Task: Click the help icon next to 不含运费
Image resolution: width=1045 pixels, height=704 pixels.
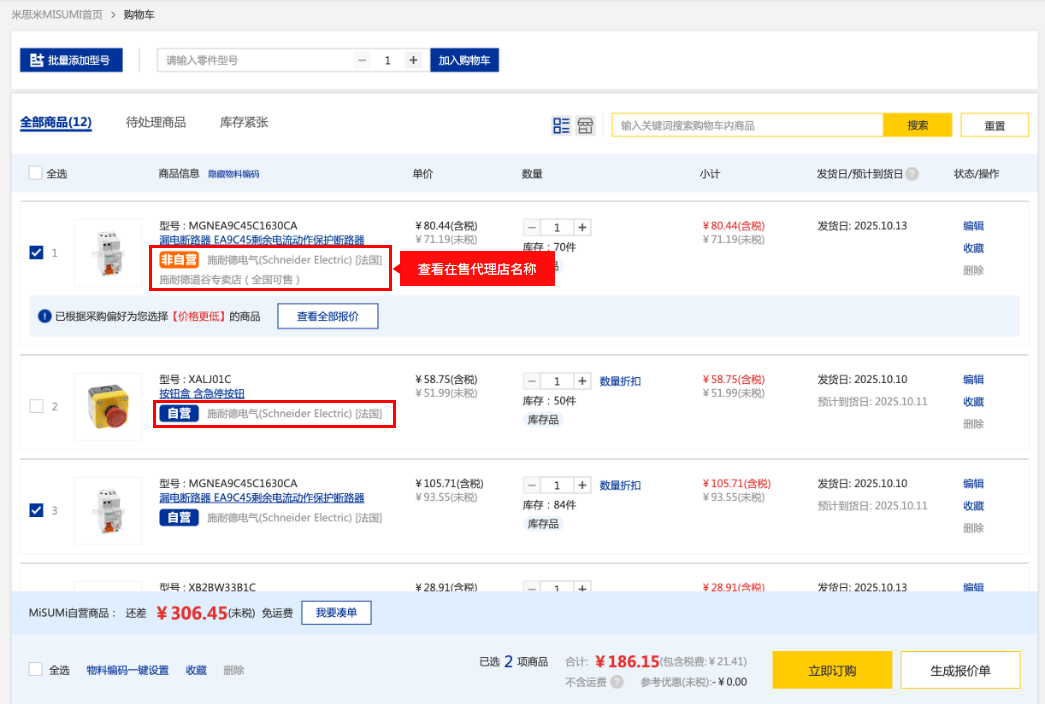Action: (x=617, y=682)
